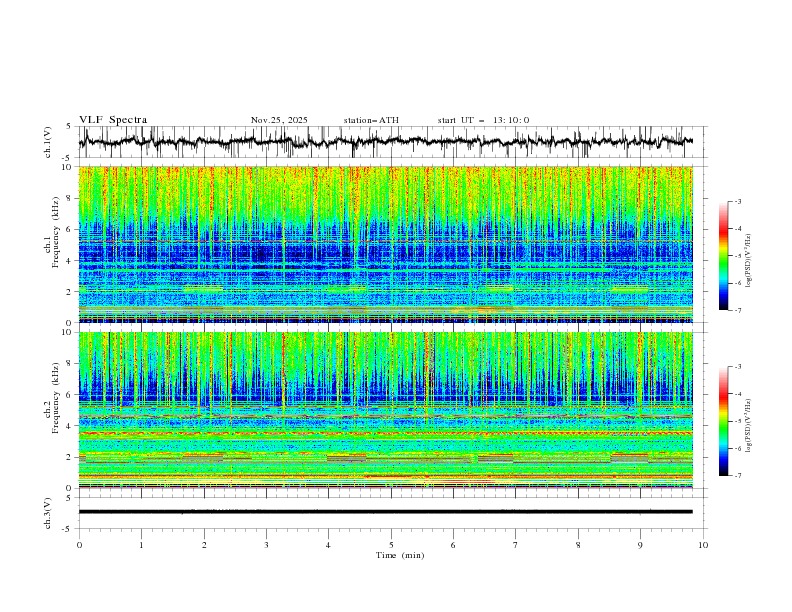Click time axis tick label '1'

pos(141,545)
